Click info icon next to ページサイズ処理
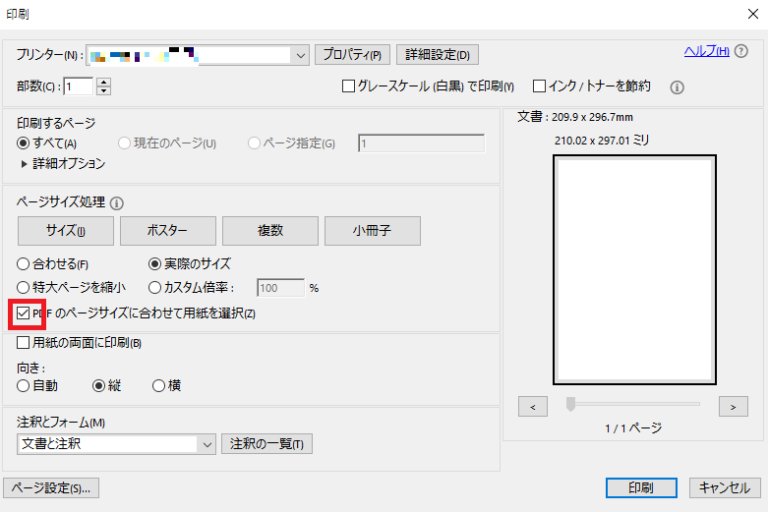 coord(117,202)
